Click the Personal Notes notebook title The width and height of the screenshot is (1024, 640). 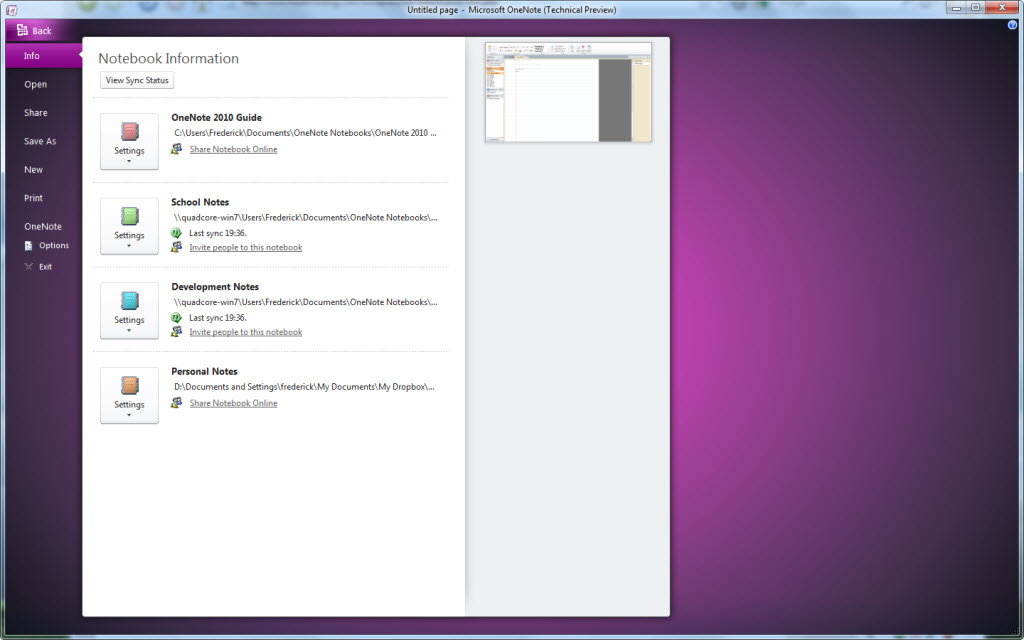point(204,371)
